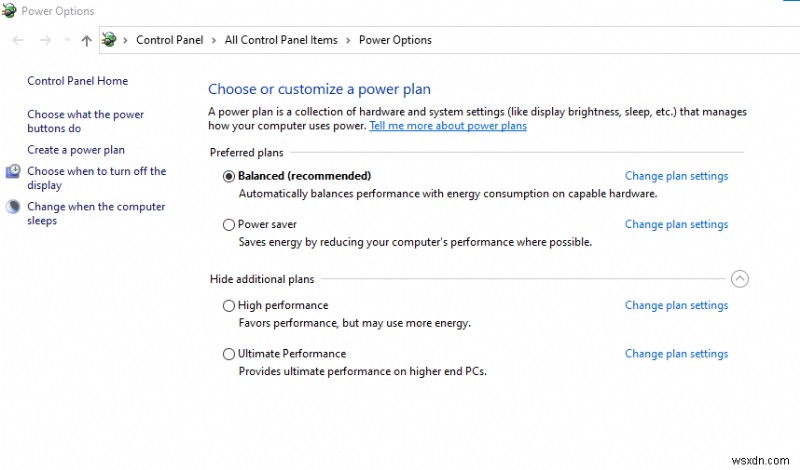This screenshot has height=470, width=800.
Task: Click the address bar Power Options icon
Action: pos(109,40)
